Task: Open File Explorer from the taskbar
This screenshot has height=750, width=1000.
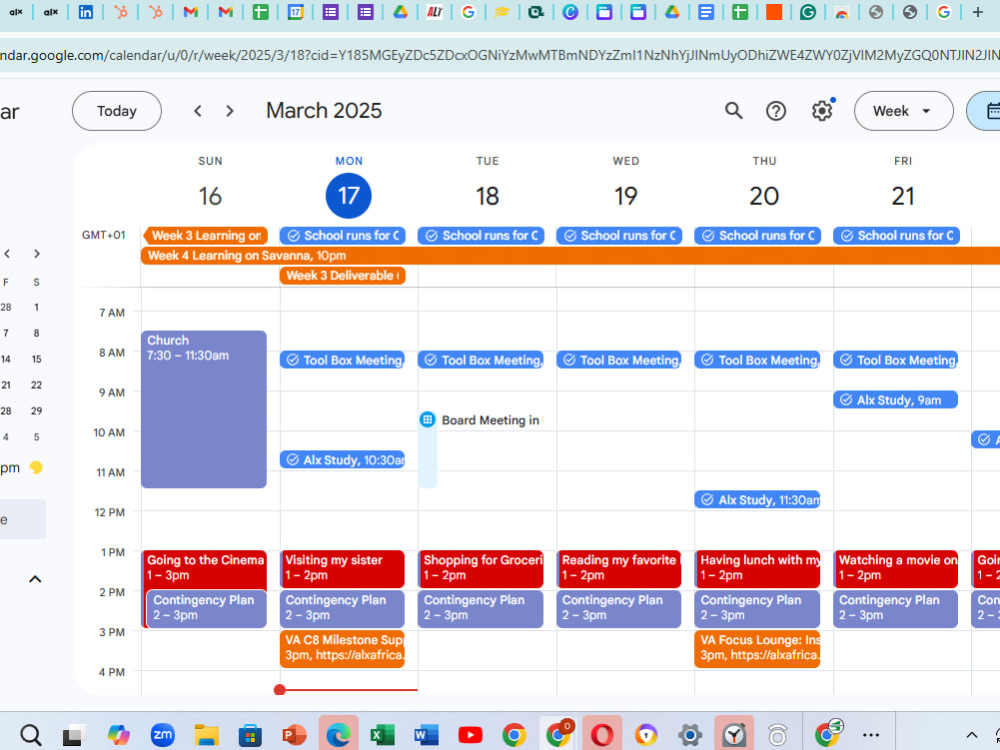Action: point(207,735)
